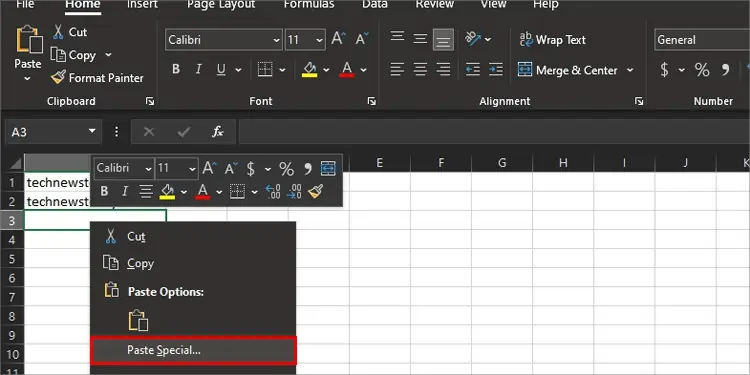The image size is (750, 375).
Task: Click the ribbon Fill Color bucket icon
Action: point(309,70)
